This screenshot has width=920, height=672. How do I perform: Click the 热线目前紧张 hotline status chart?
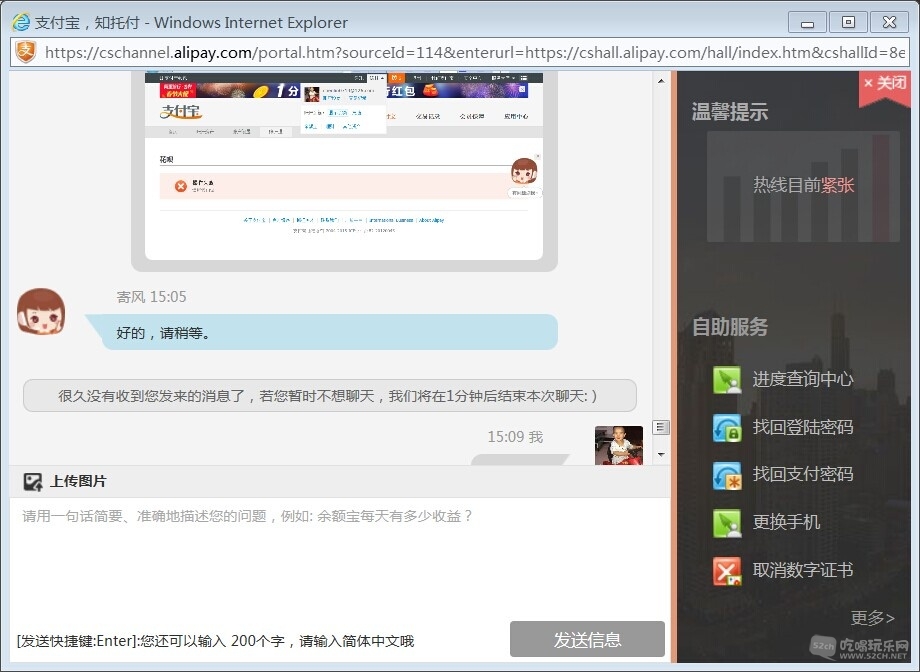(x=803, y=186)
